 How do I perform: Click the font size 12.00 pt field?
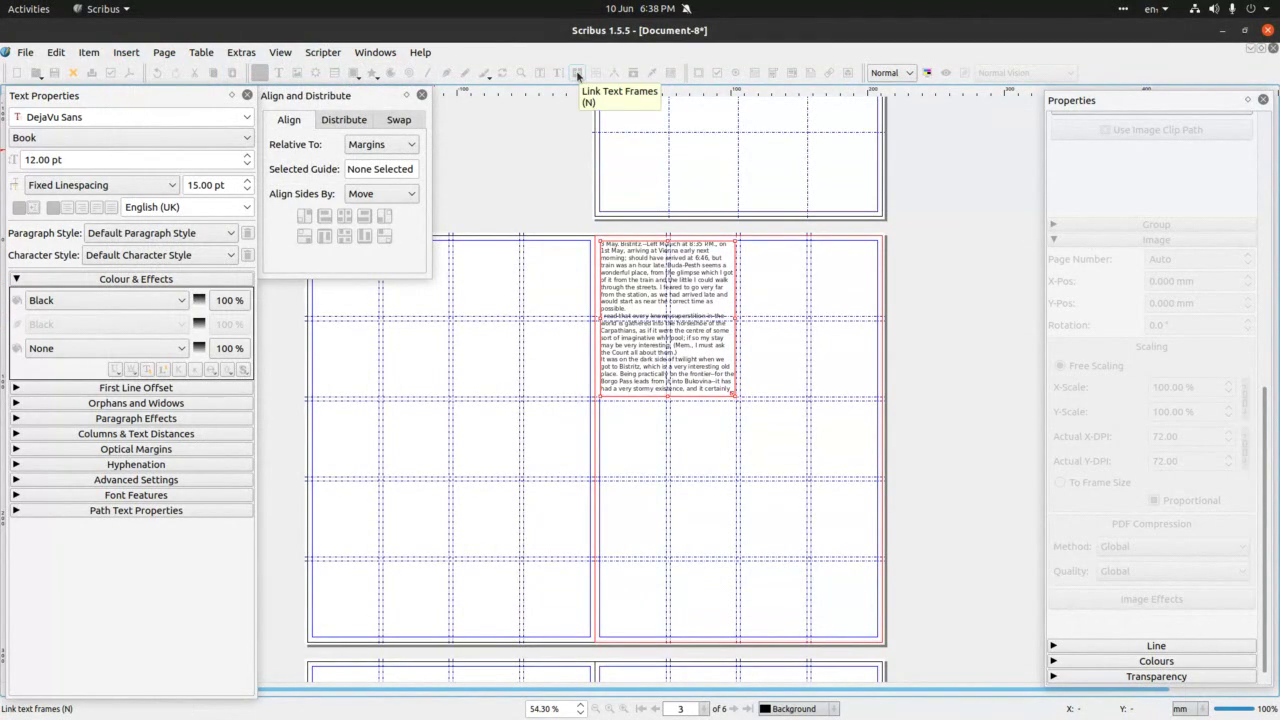[x=130, y=160]
